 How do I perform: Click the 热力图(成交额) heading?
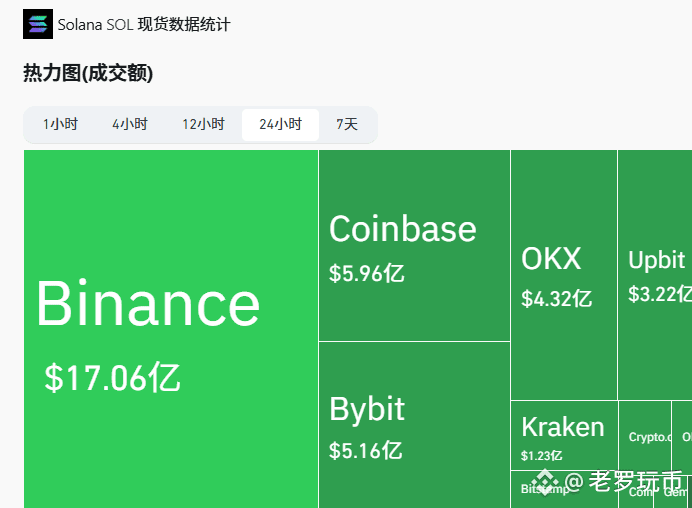pos(88,73)
